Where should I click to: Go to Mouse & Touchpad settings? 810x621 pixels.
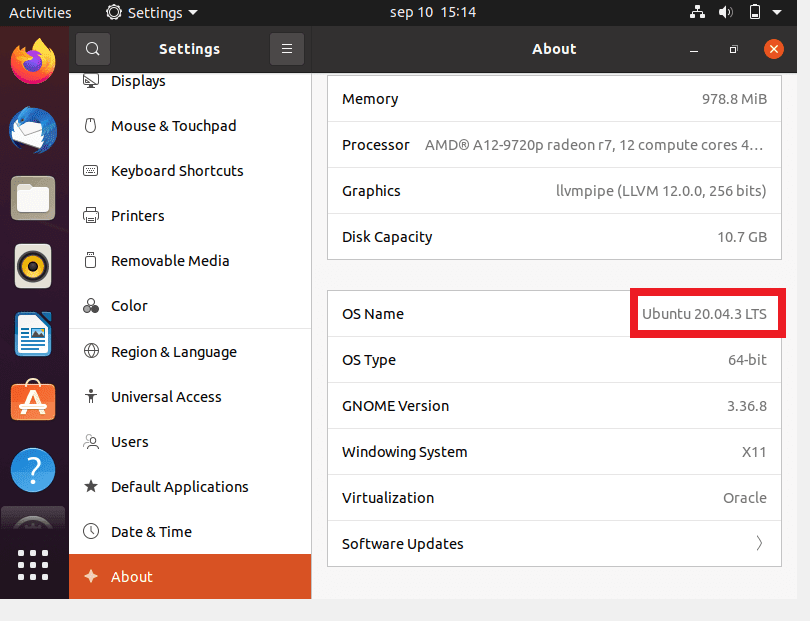tap(190, 126)
